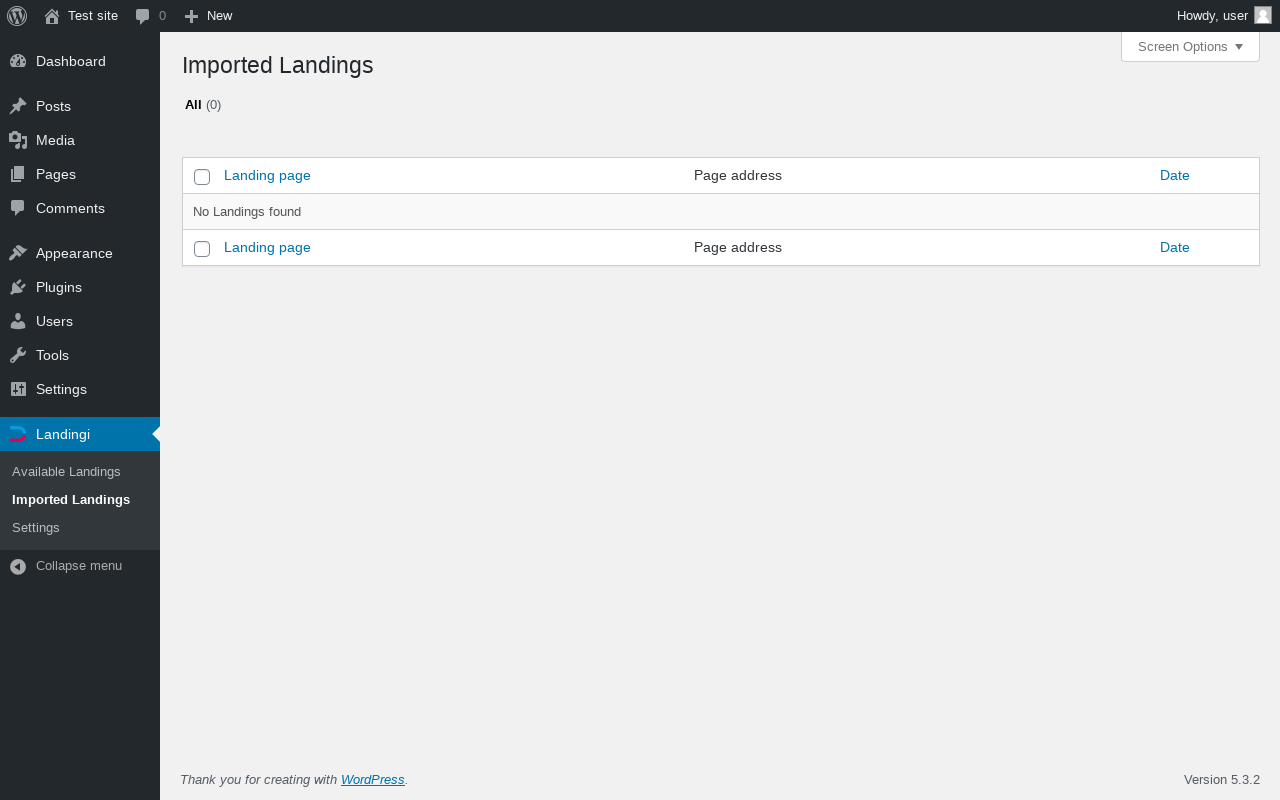The image size is (1280, 800).
Task: Click the user avatar icon
Action: pyautogui.click(x=1263, y=15)
